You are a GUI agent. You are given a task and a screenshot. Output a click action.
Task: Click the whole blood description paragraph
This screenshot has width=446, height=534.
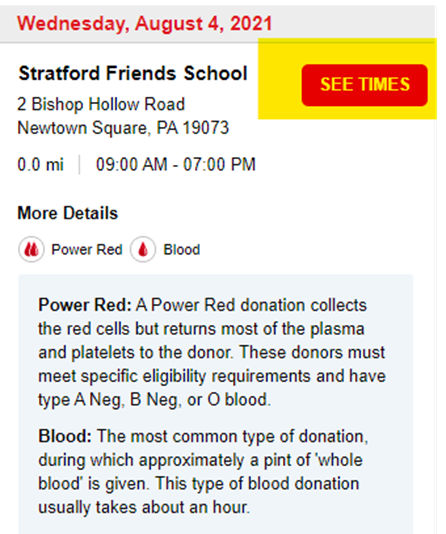[203, 472]
